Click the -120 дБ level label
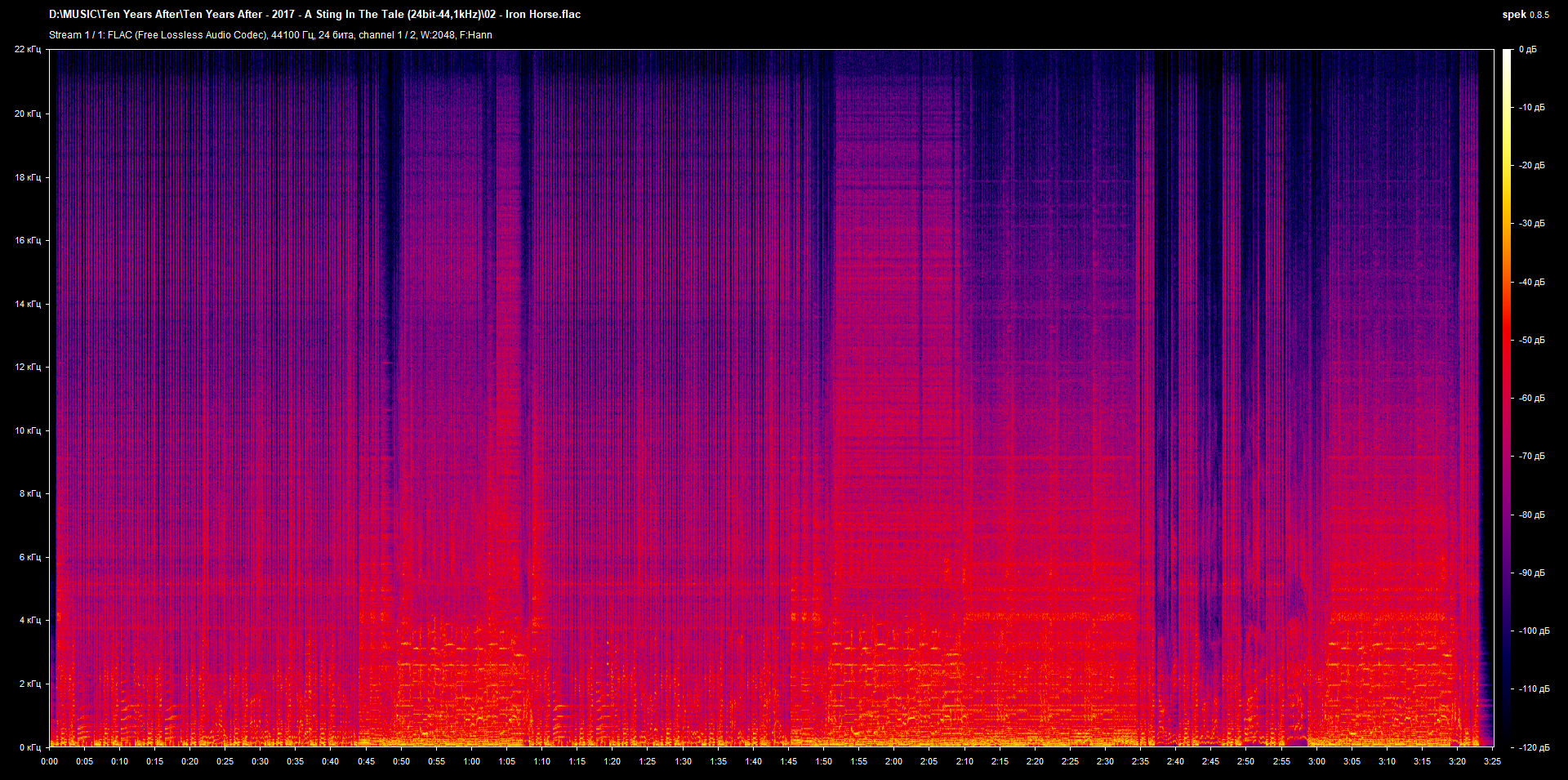This screenshot has height=780, width=1568. coord(1533,747)
